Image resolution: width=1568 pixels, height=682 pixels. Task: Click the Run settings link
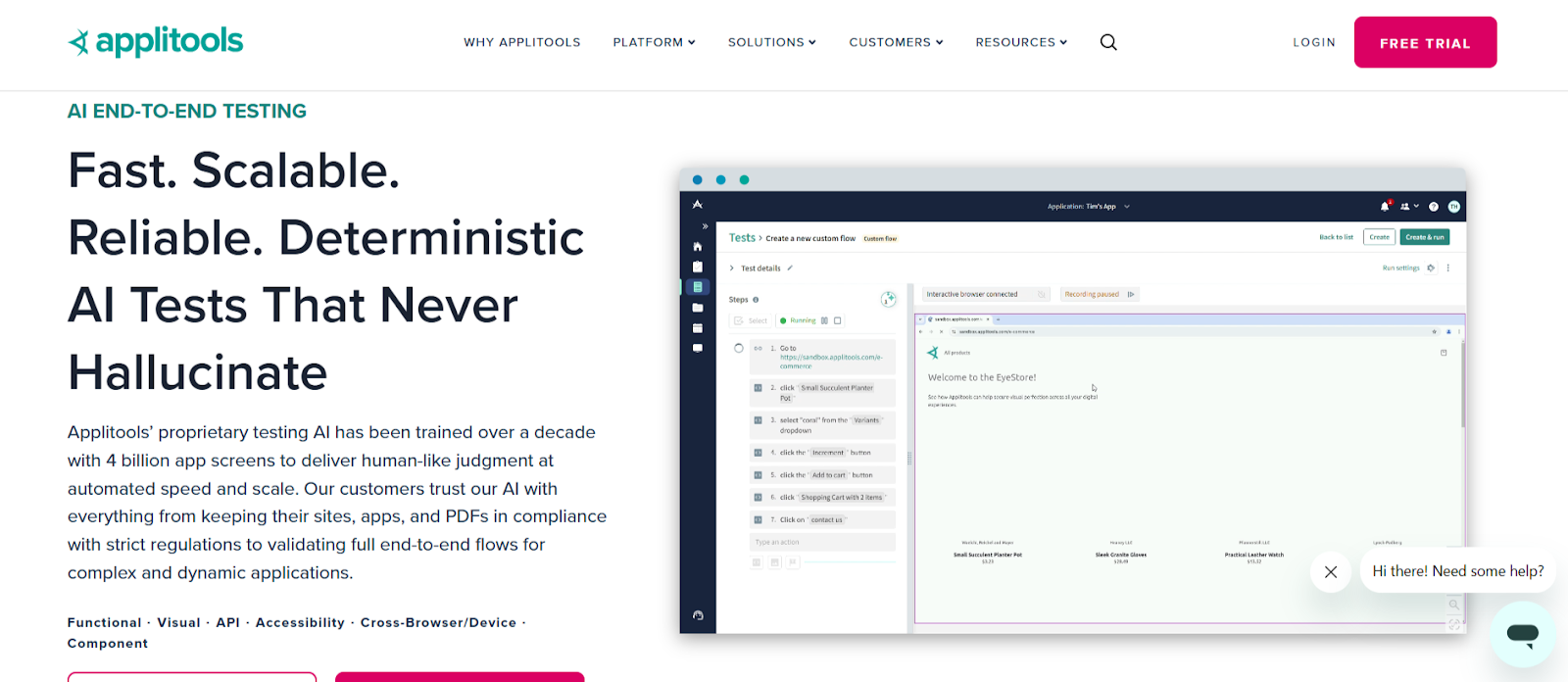tap(1400, 268)
